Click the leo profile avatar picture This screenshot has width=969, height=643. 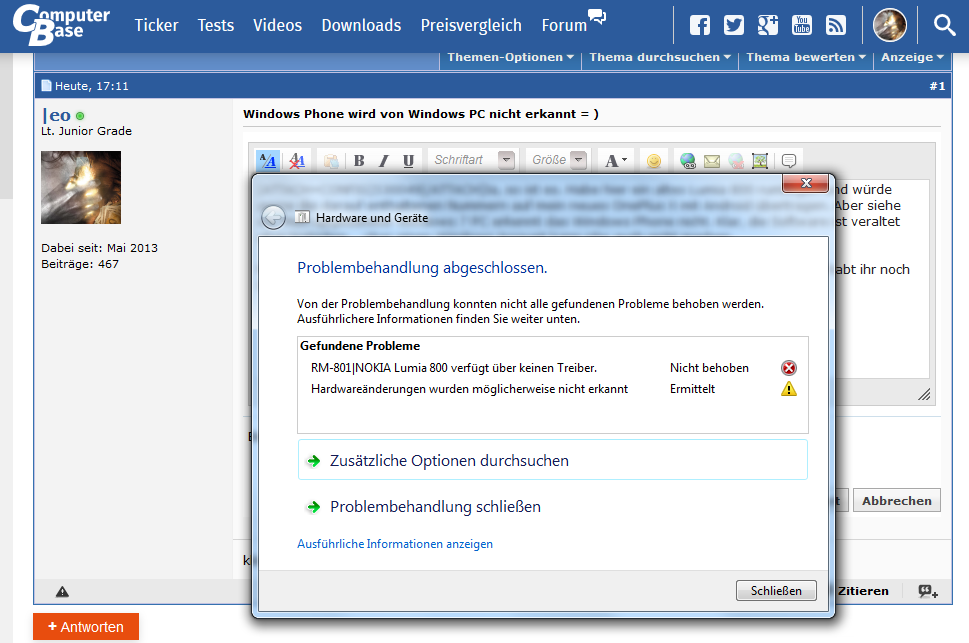coord(81,187)
